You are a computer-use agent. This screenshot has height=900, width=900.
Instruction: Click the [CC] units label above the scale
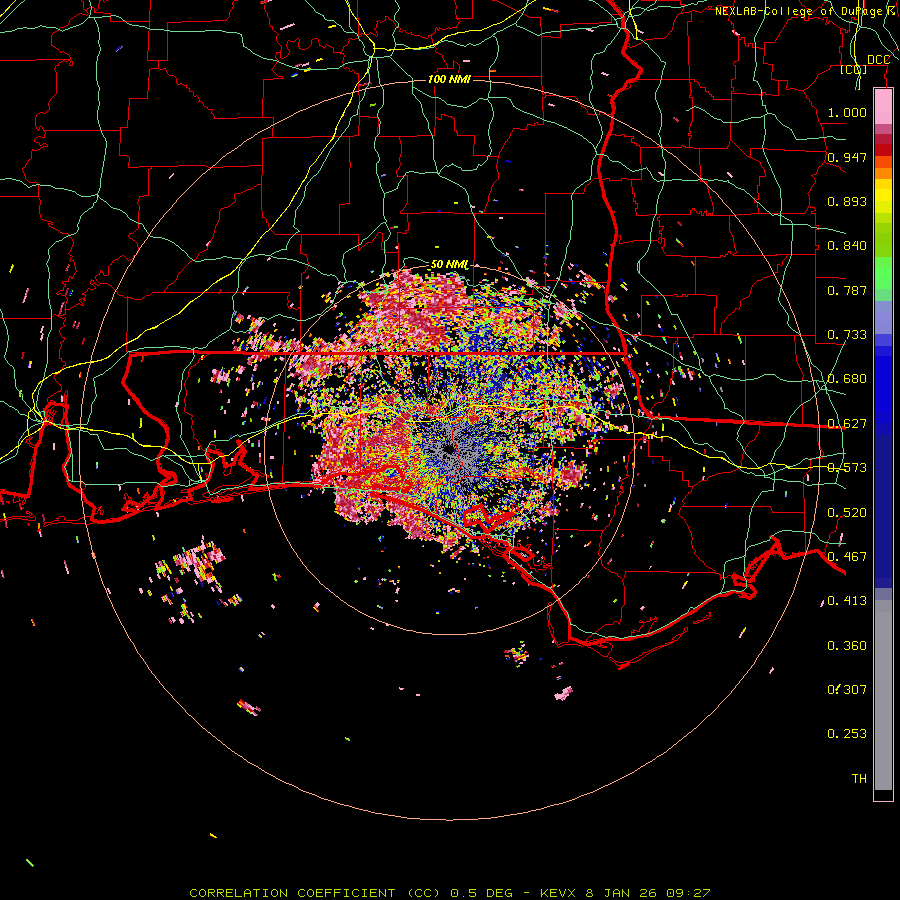854,69
